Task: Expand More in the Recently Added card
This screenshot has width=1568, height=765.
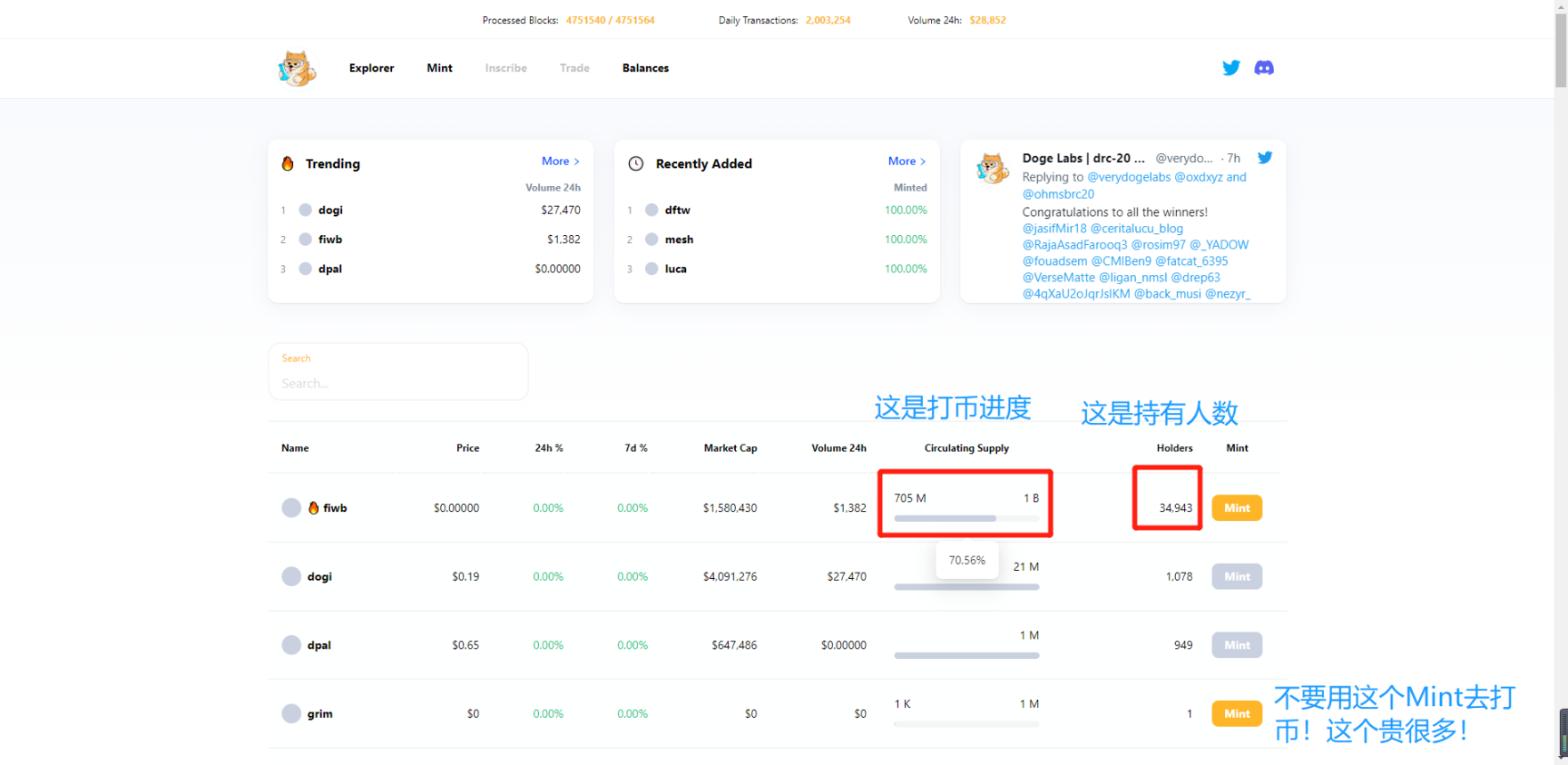Action: coord(906,161)
